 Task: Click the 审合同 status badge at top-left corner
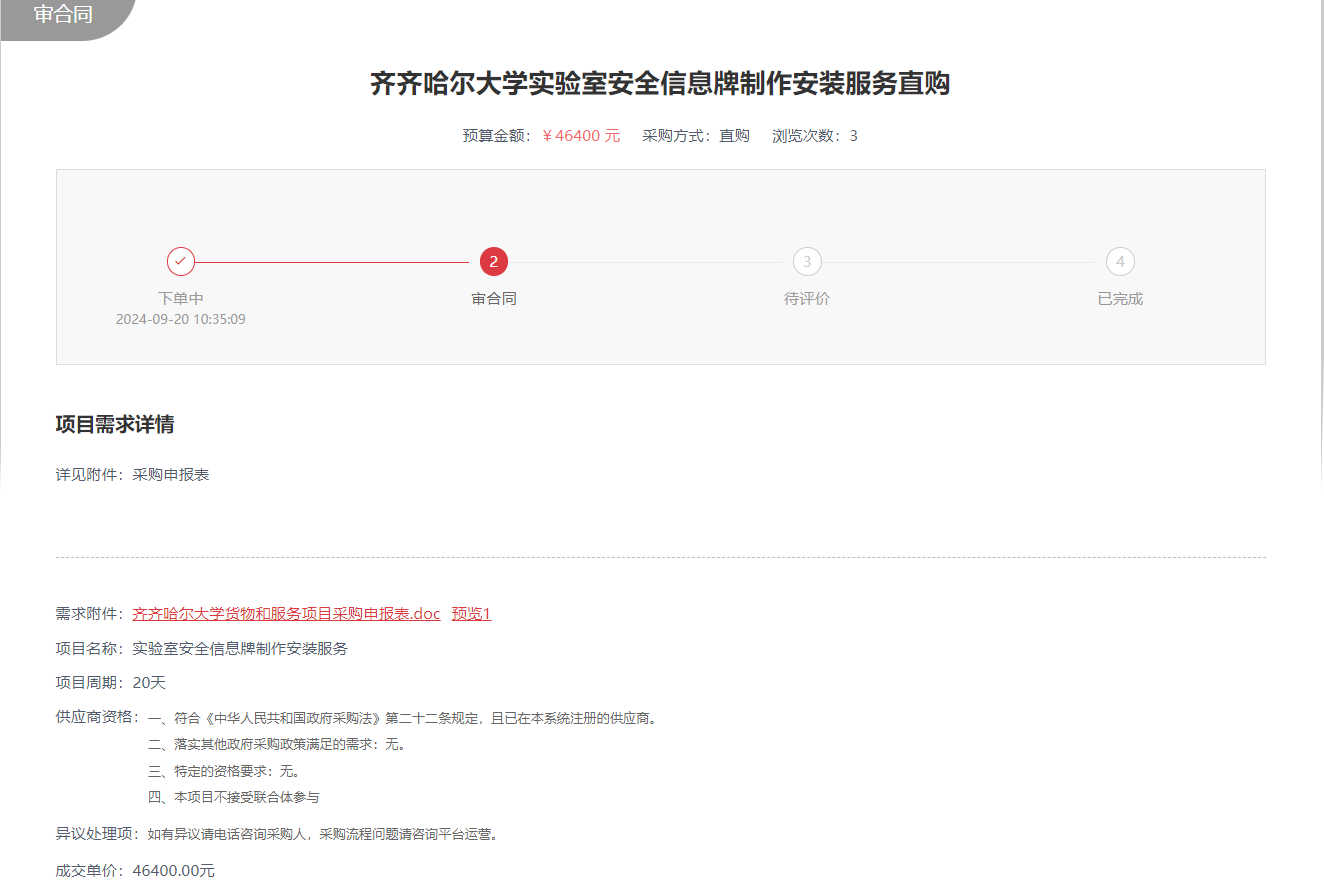click(x=63, y=16)
